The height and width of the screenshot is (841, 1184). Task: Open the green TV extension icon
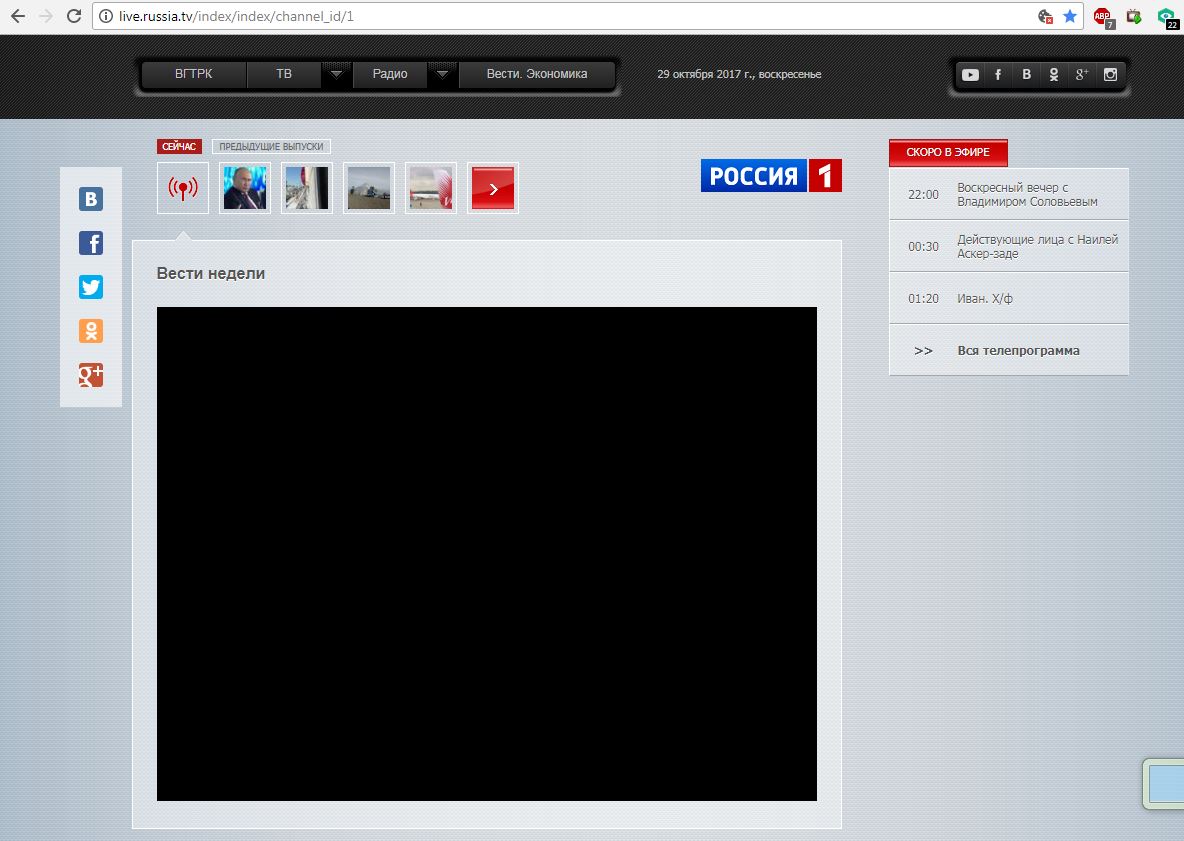[x=1133, y=16]
